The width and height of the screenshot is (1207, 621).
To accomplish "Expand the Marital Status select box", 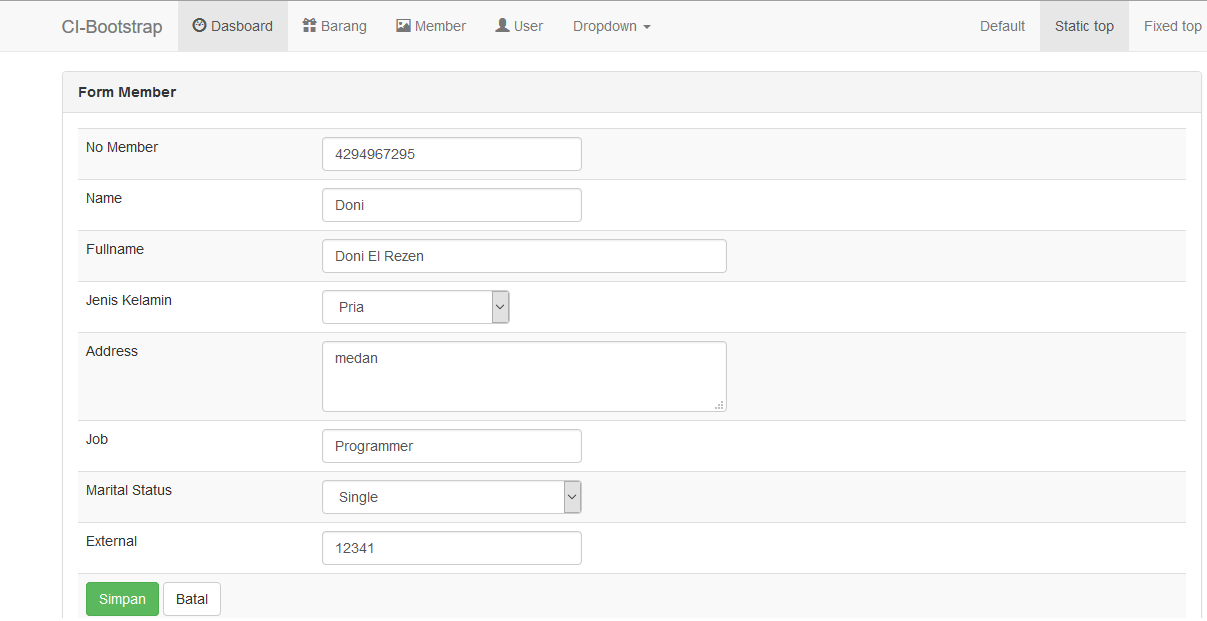I will point(451,497).
